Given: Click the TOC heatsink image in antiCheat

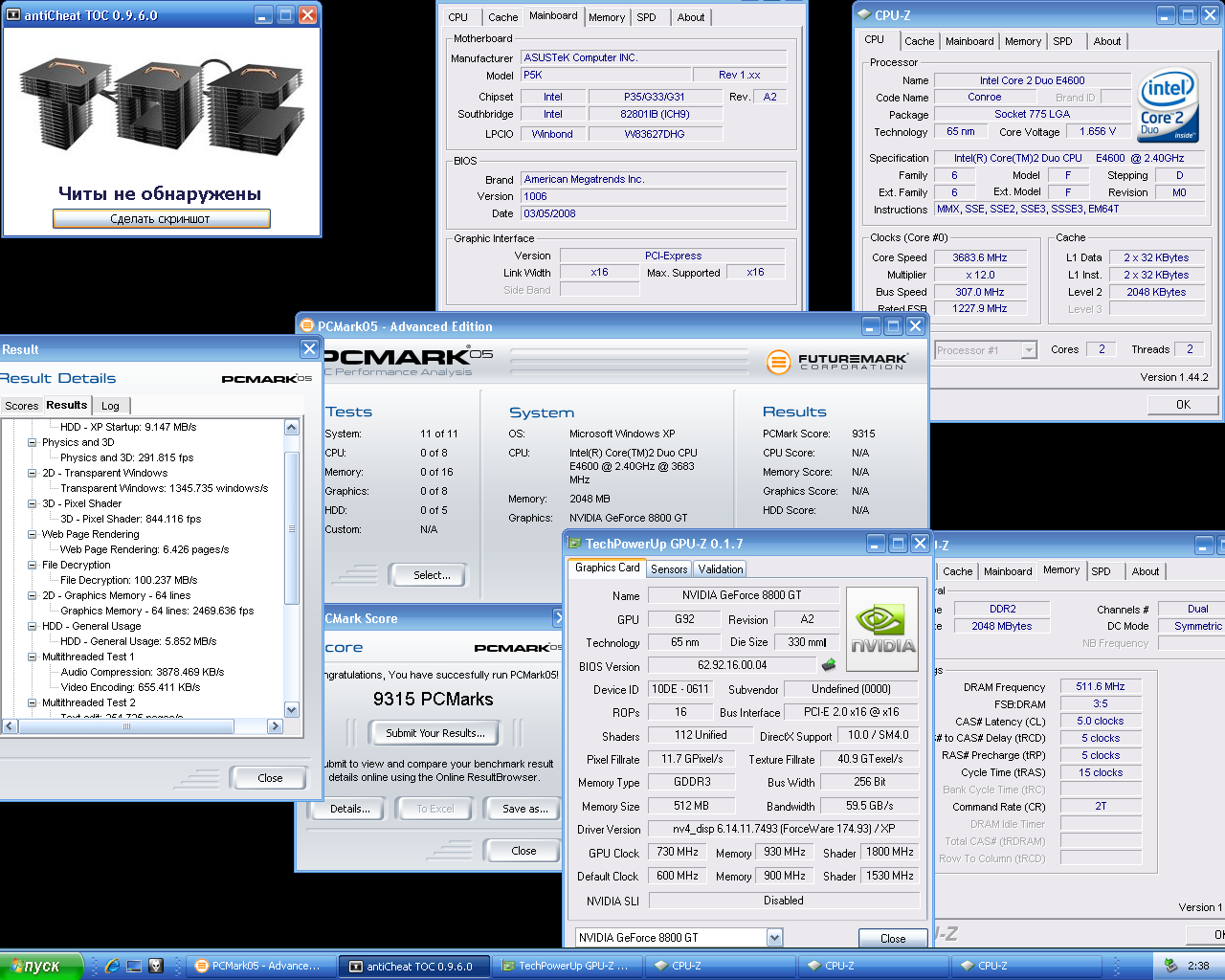Looking at the screenshot, I should click(161, 106).
